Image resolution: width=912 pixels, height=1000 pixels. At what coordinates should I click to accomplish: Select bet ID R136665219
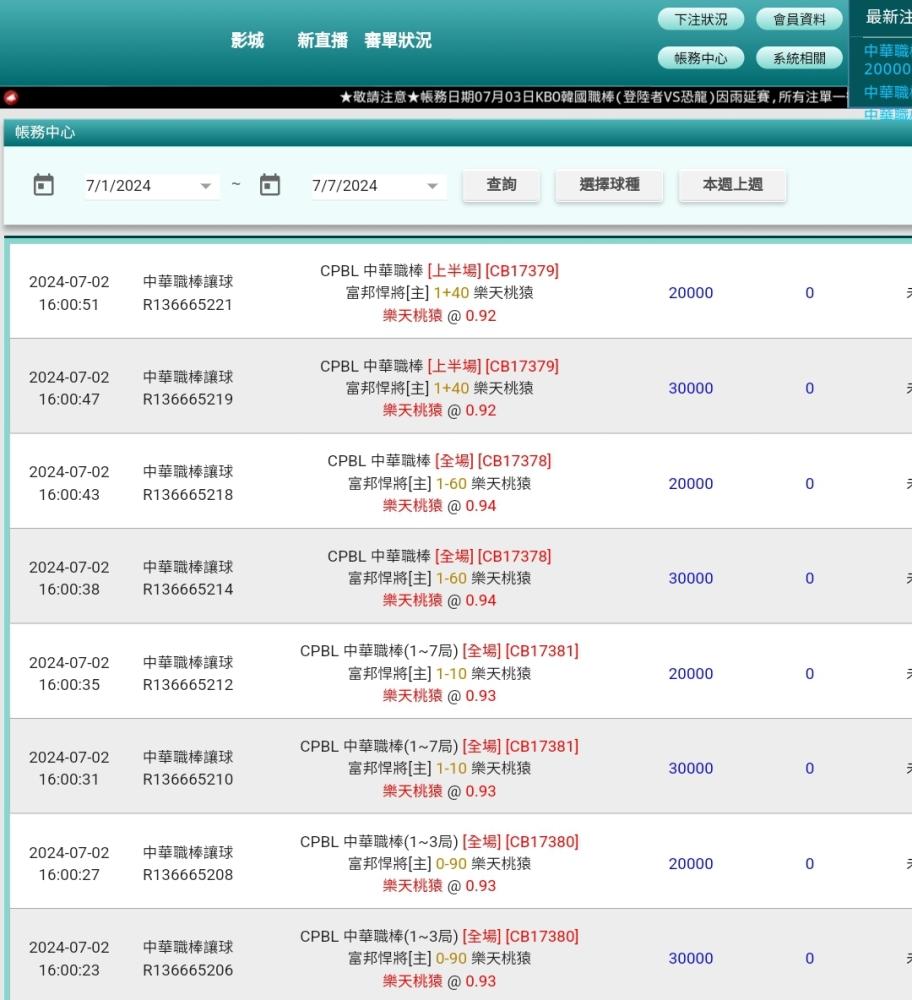coord(188,399)
